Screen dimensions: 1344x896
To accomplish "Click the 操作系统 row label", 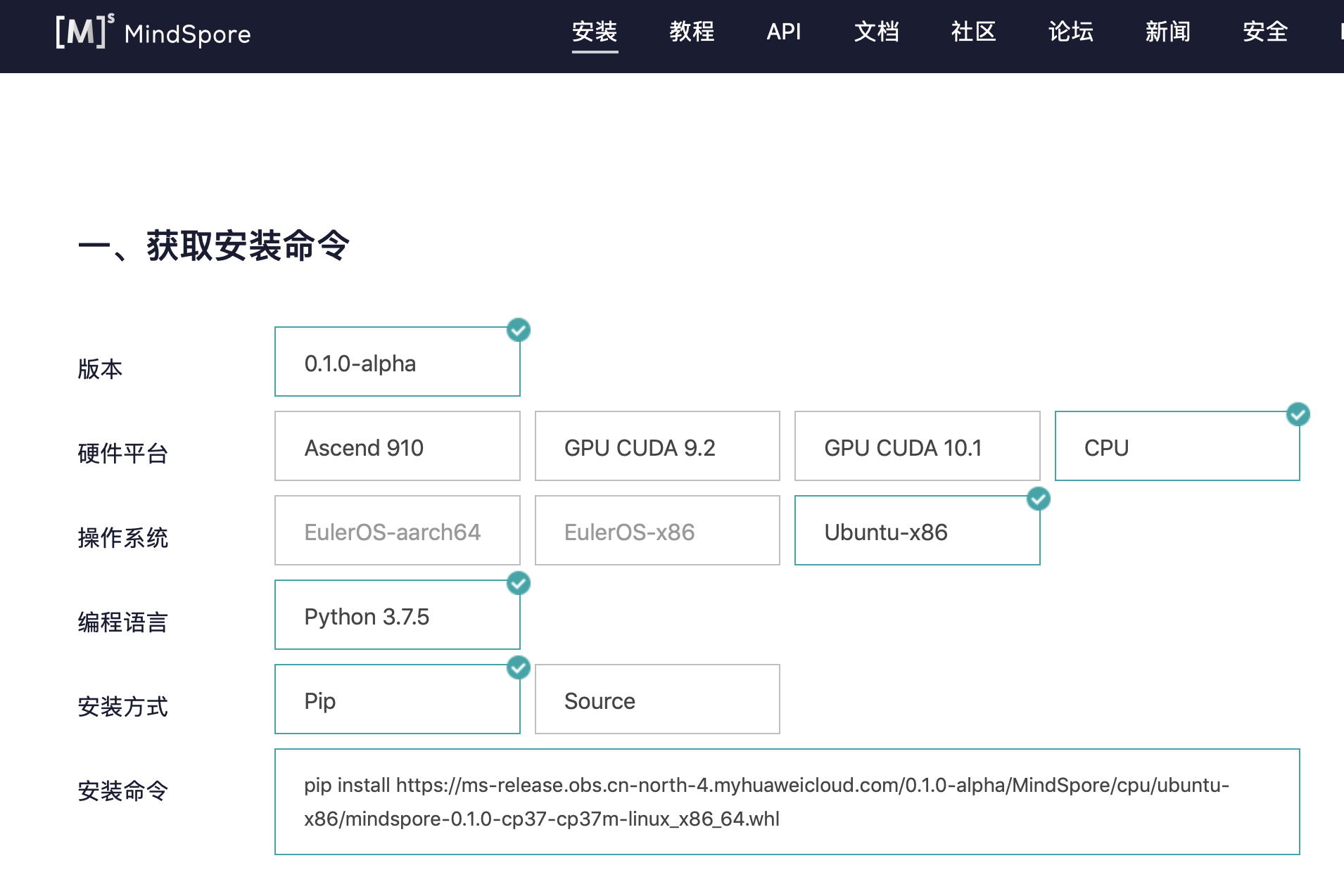I will (x=123, y=537).
